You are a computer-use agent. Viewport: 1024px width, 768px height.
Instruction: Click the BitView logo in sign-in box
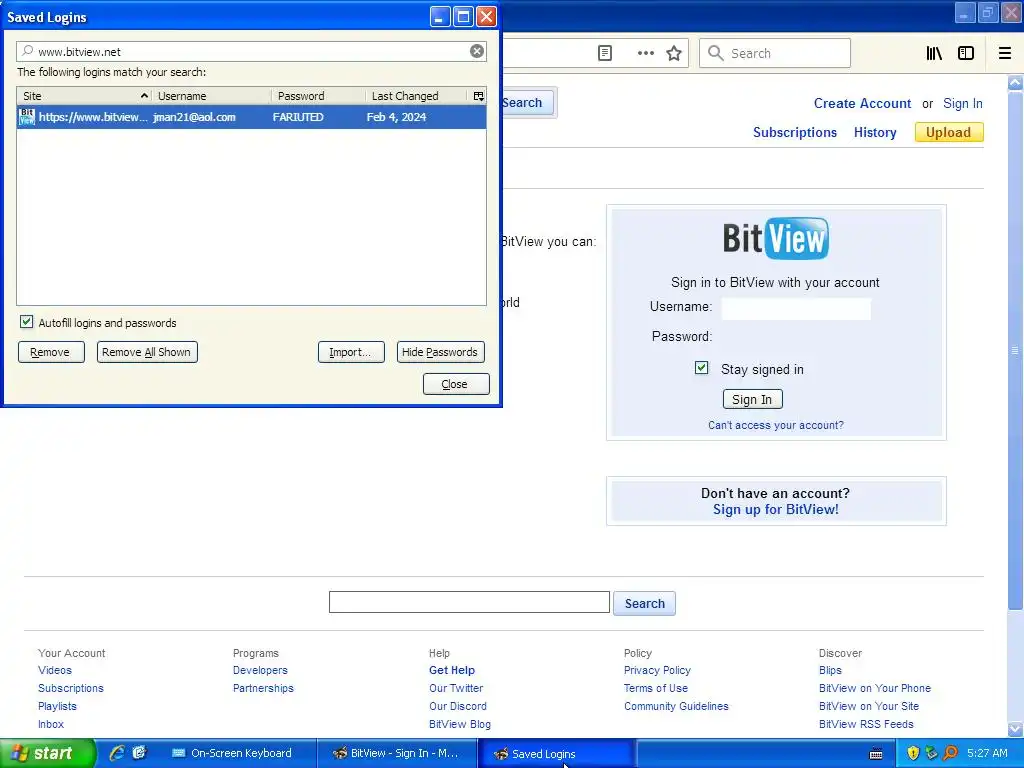tap(776, 238)
